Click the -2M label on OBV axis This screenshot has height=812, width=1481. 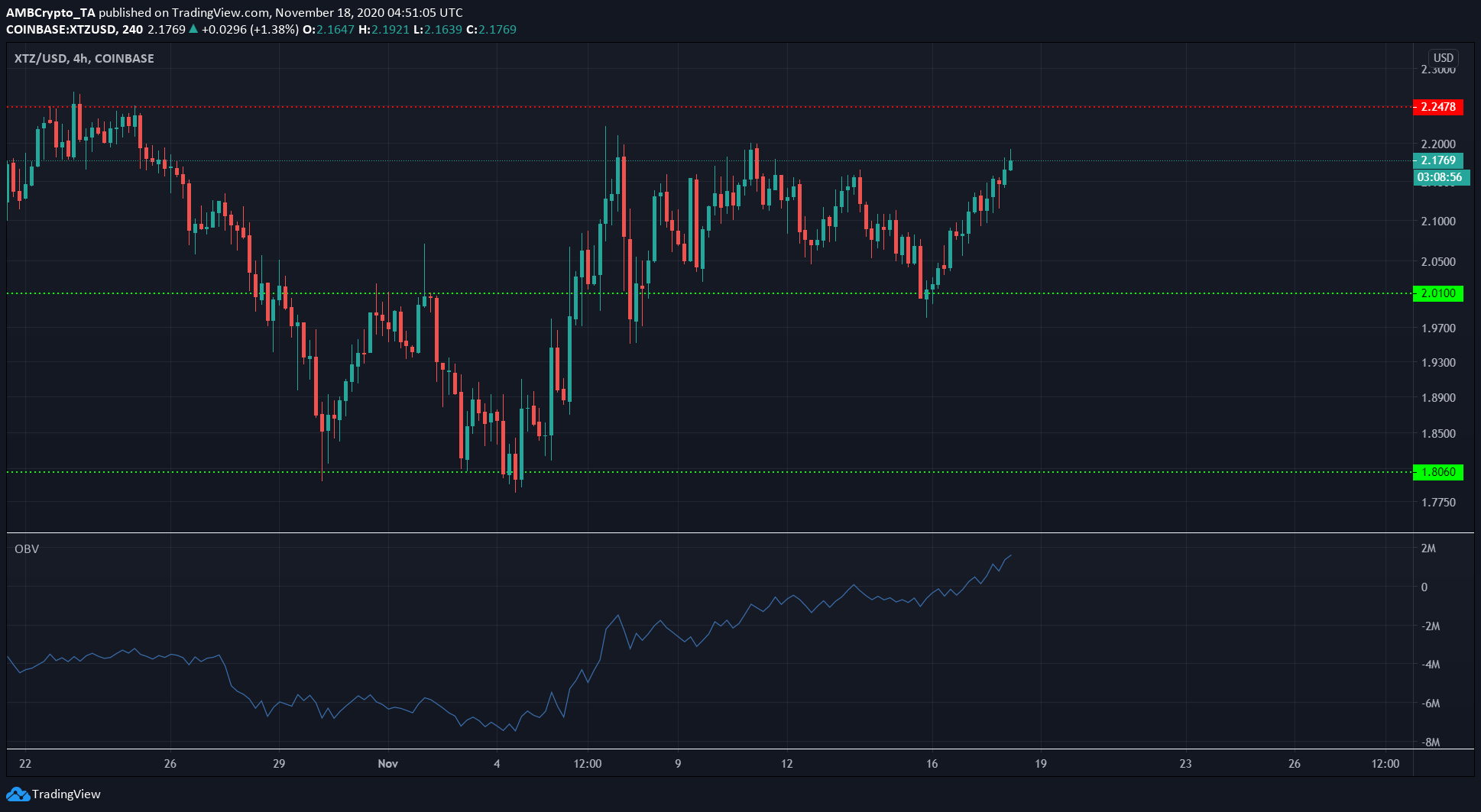point(1431,626)
